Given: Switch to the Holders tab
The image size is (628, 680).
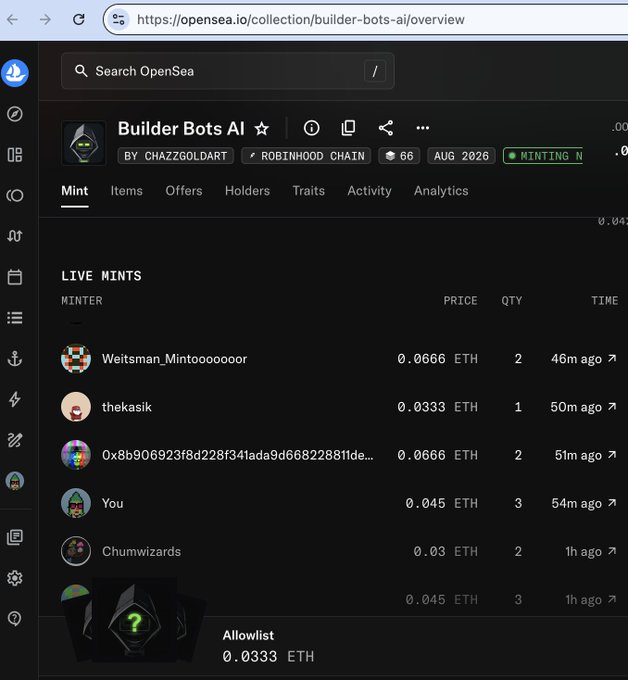Looking at the screenshot, I should coord(248,191).
